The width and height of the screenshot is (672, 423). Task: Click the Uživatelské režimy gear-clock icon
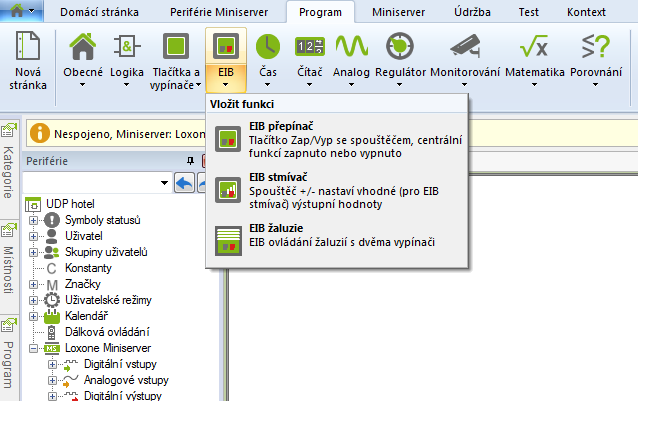pos(52,300)
